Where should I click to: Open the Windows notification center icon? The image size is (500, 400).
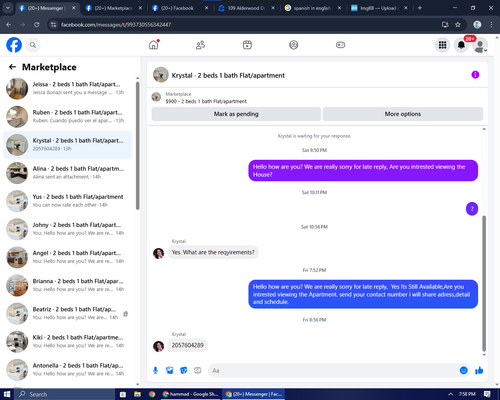[487, 394]
